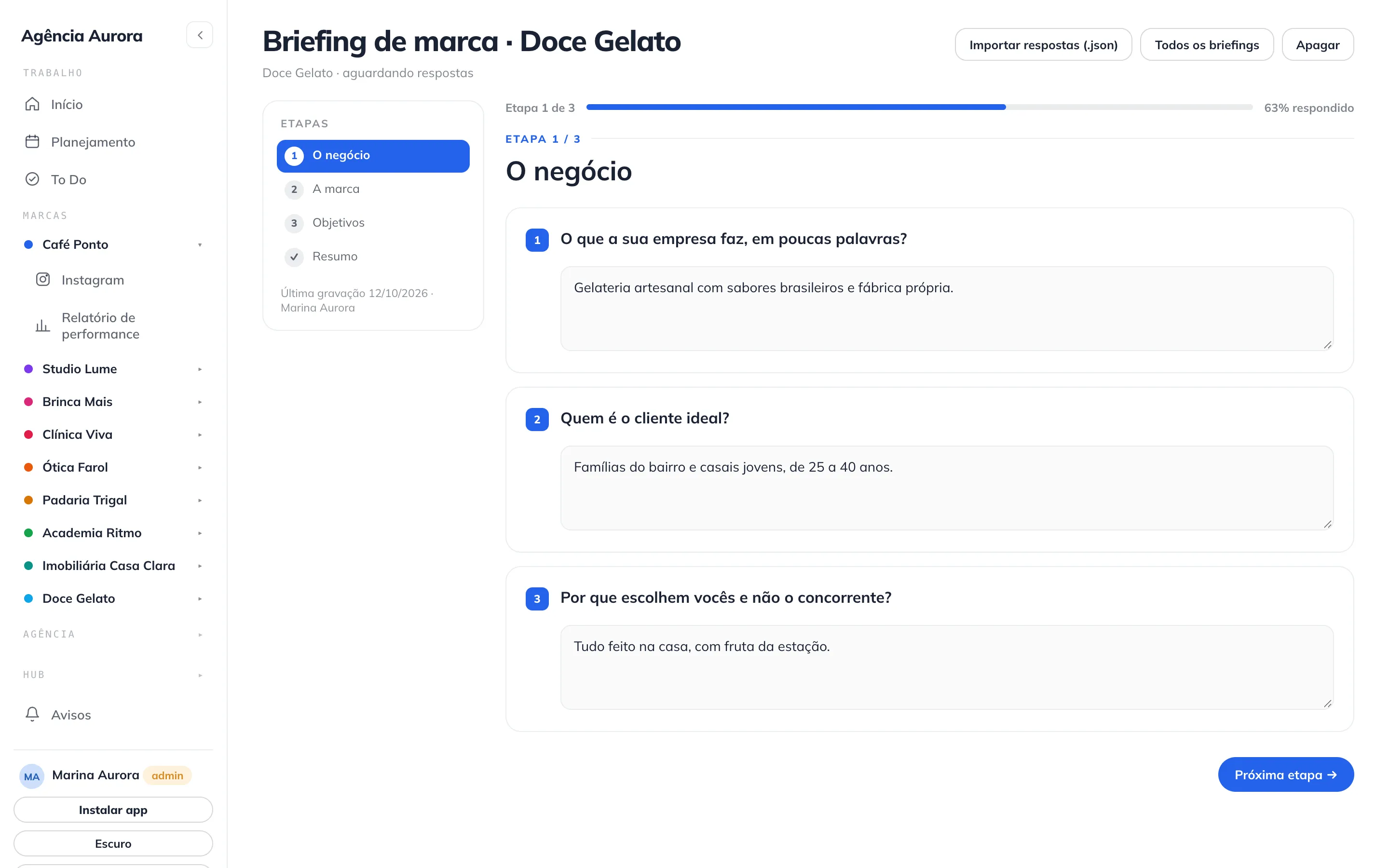Click the step 3 number badge in Etapas
The image size is (1389, 868).
pos(295,223)
